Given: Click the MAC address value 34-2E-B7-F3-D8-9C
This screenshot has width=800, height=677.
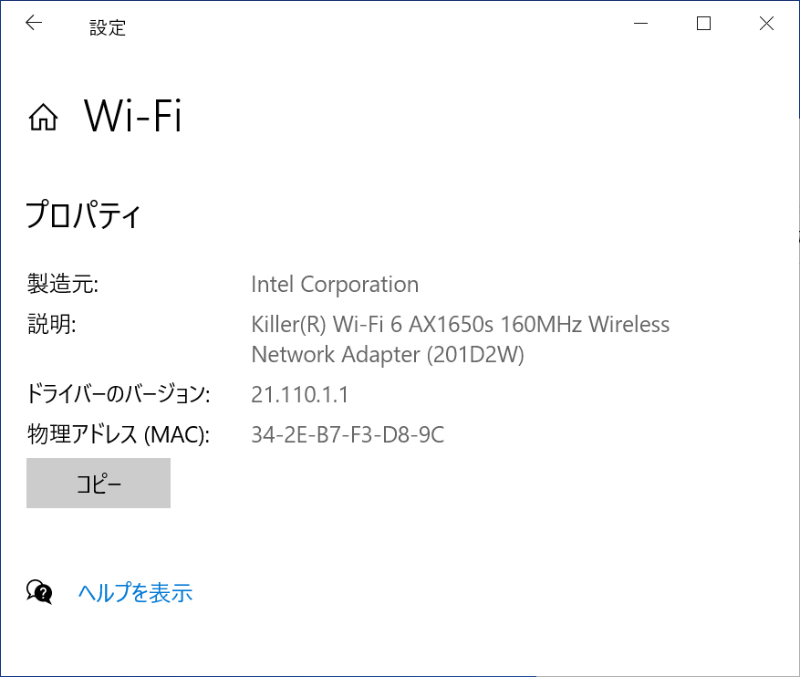Looking at the screenshot, I should coord(347,434).
